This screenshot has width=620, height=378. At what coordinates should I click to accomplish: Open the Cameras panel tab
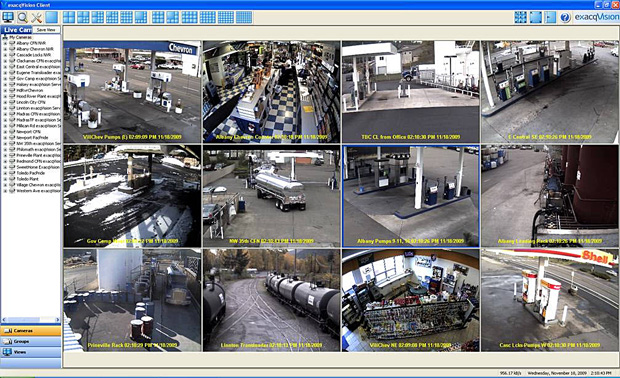point(31,331)
